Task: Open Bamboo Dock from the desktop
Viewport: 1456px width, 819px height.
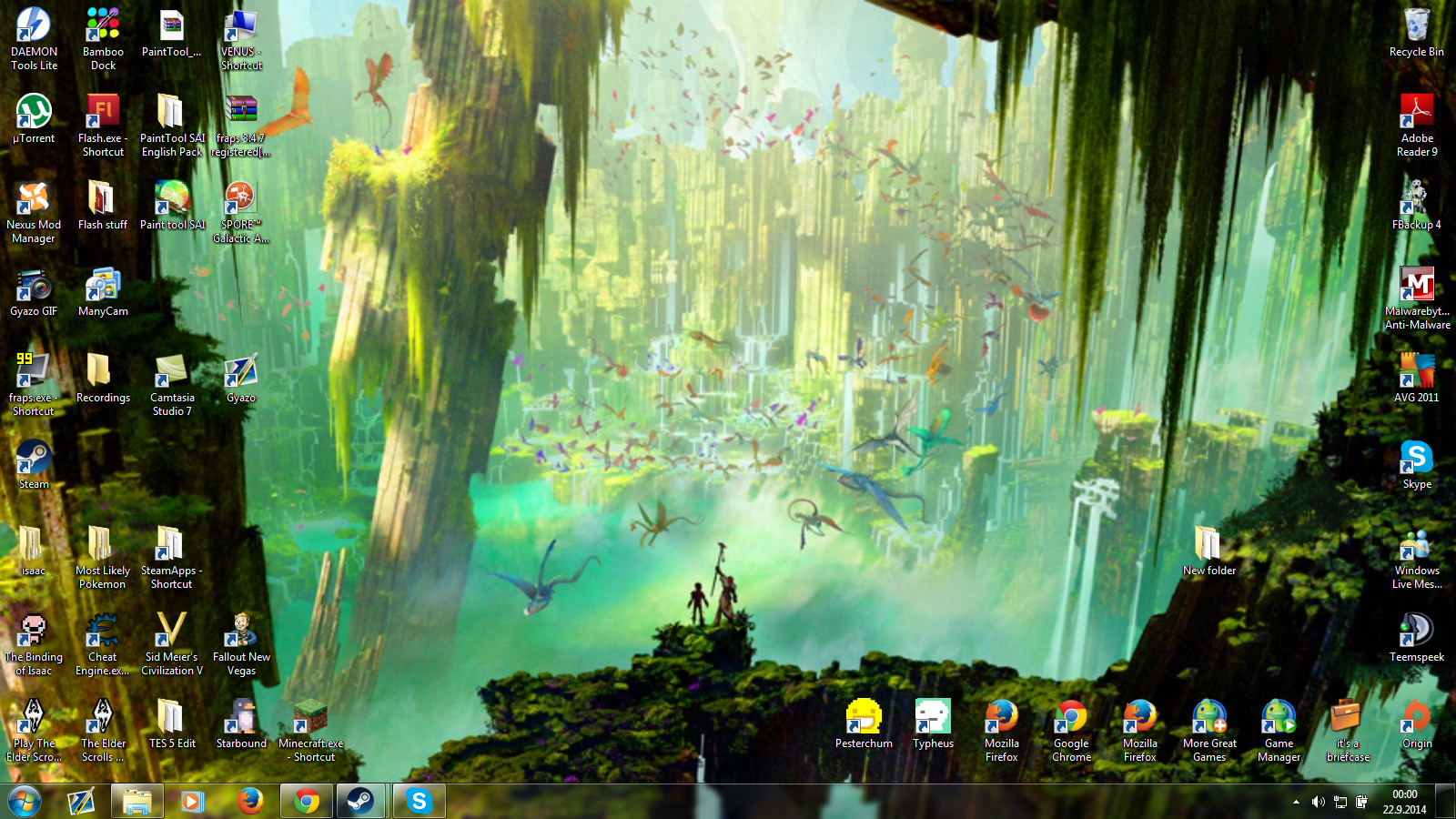Action: click(103, 40)
